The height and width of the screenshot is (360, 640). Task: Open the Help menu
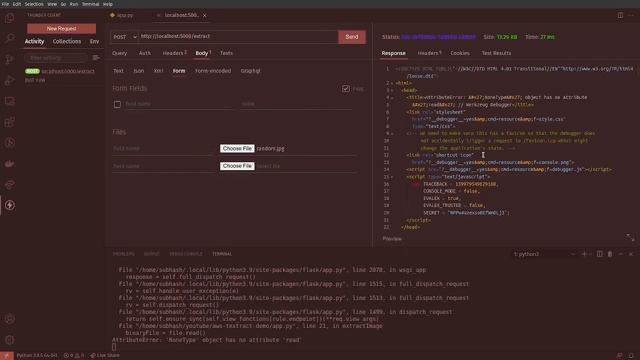[x=107, y=4]
